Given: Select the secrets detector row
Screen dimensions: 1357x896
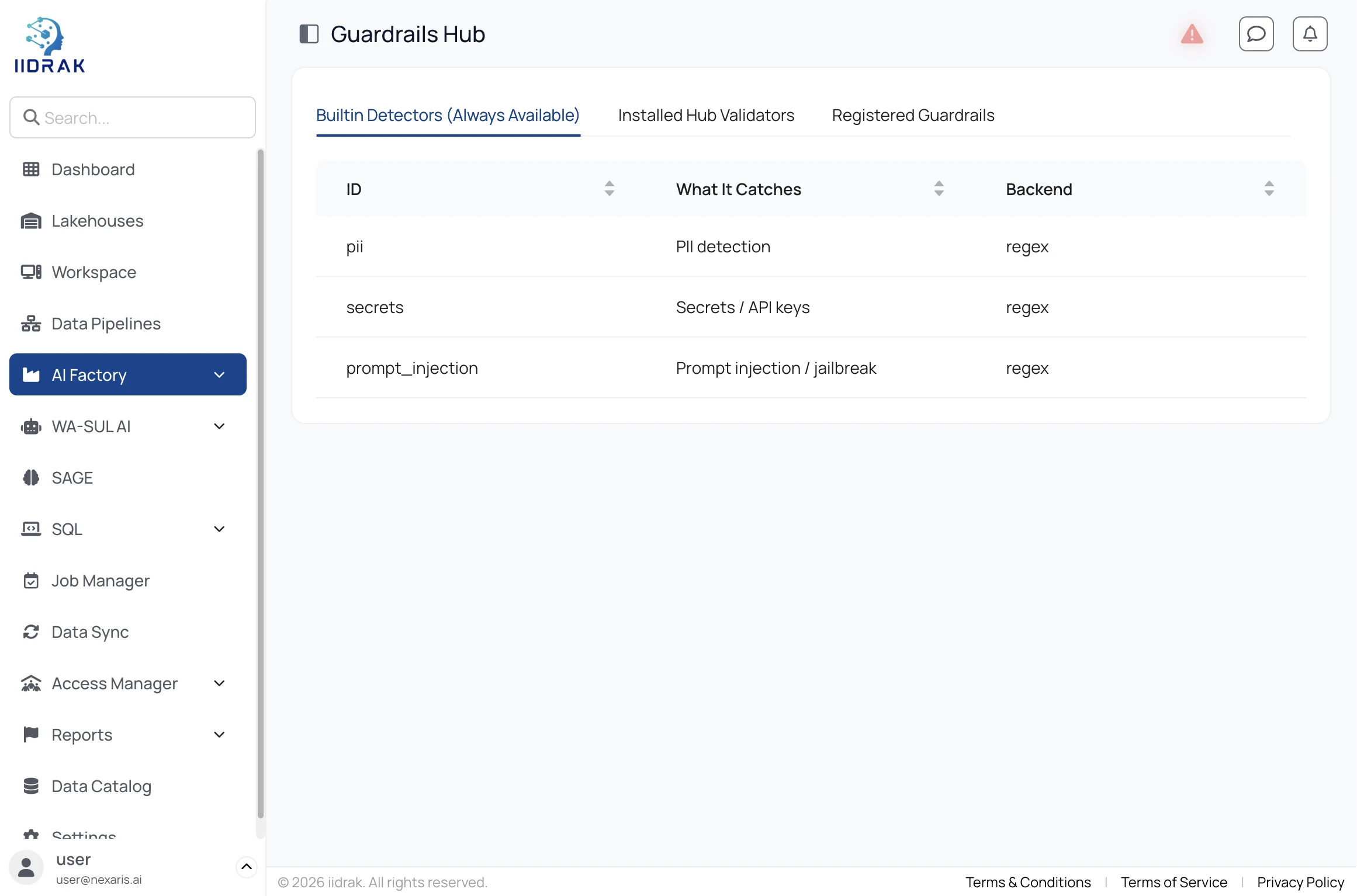Looking at the screenshot, I should (811, 307).
